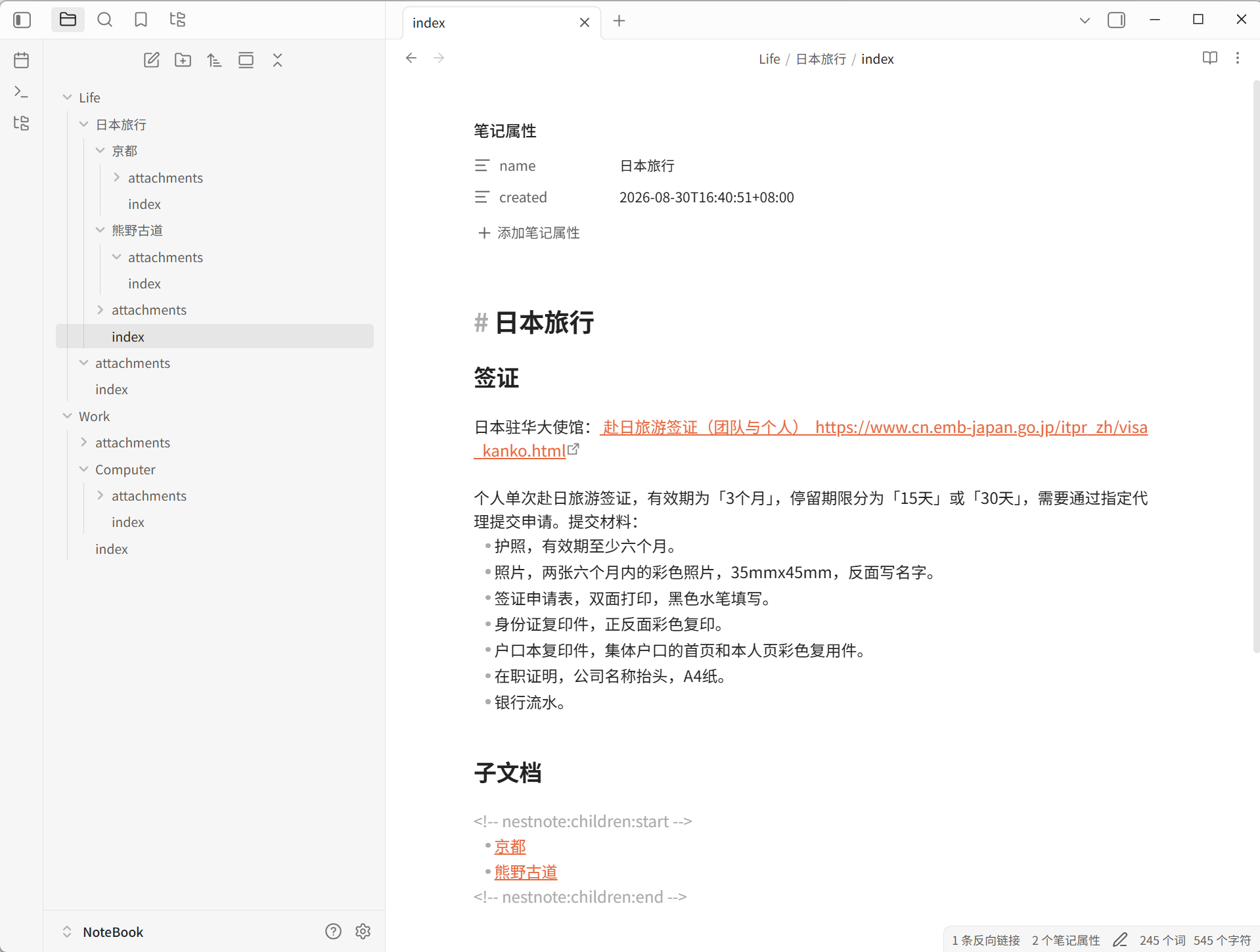Collapse all folders in explorer

(x=278, y=60)
